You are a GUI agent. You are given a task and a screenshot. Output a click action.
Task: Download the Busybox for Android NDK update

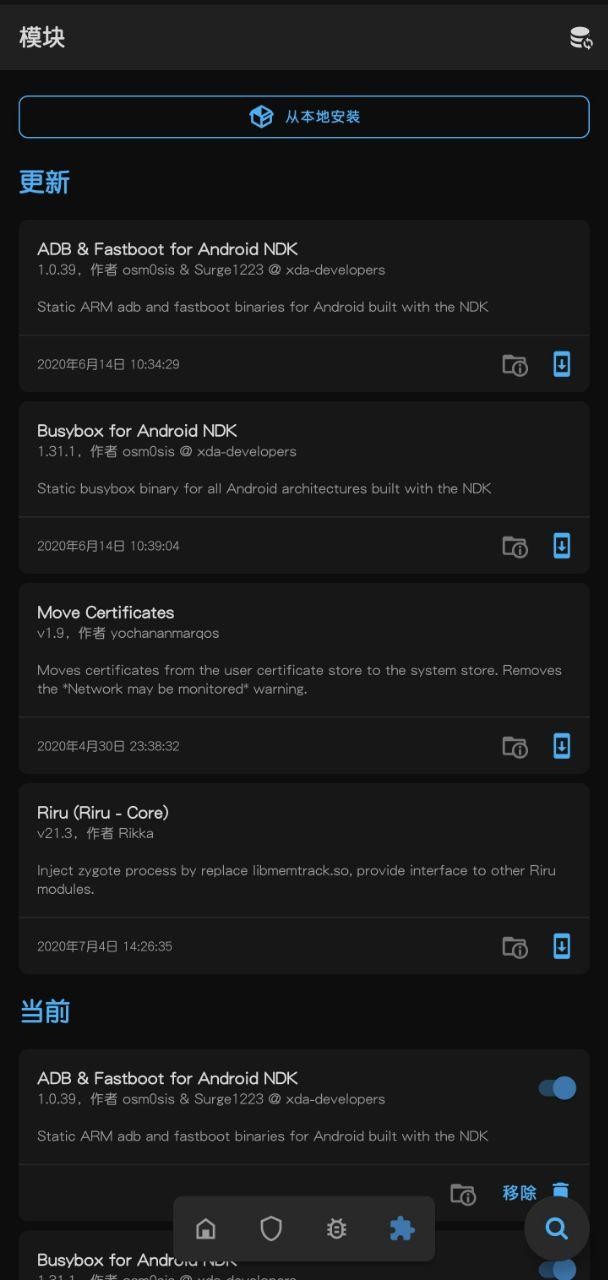pyautogui.click(x=561, y=546)
